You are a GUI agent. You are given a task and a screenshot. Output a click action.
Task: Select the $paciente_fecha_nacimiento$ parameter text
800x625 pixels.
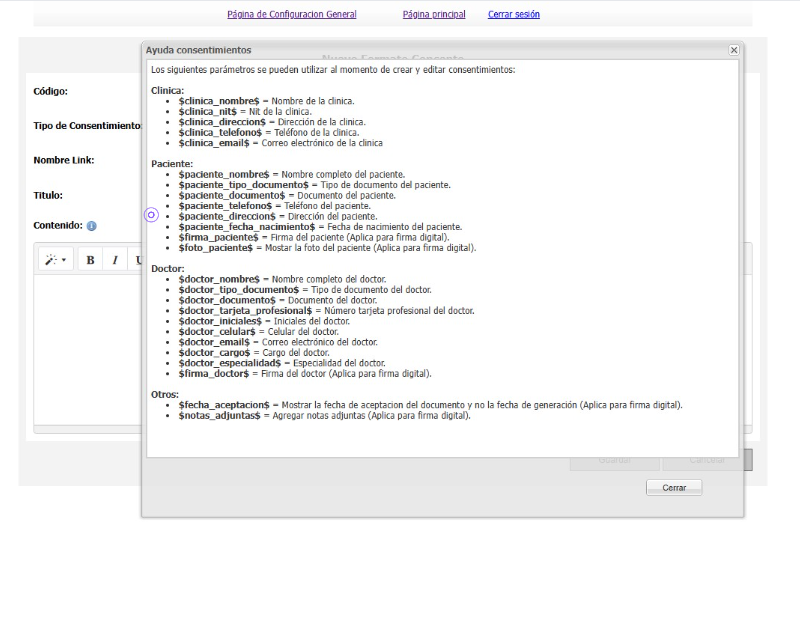pos(247,227)
